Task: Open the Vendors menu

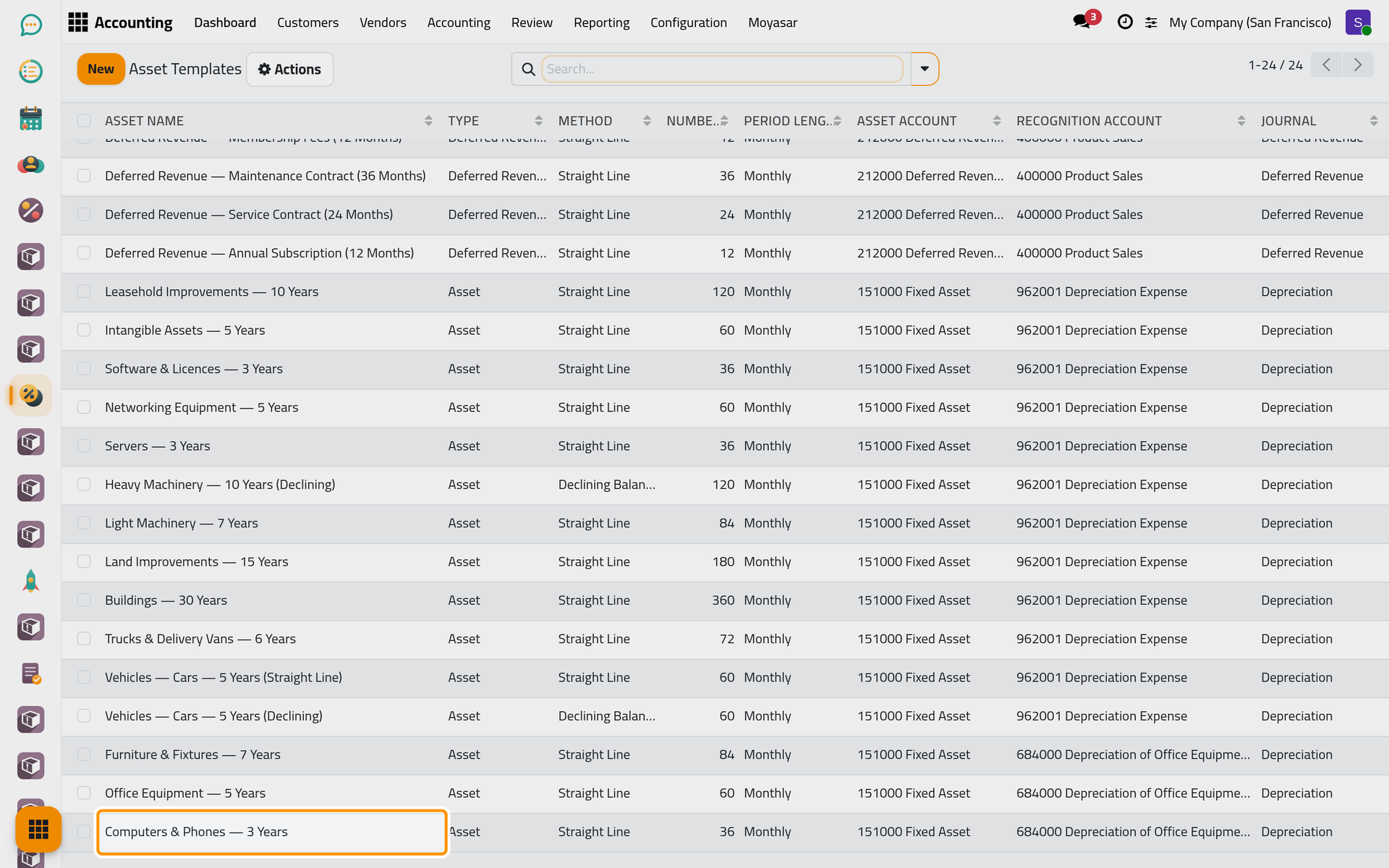Action: (x=383, y=22)
